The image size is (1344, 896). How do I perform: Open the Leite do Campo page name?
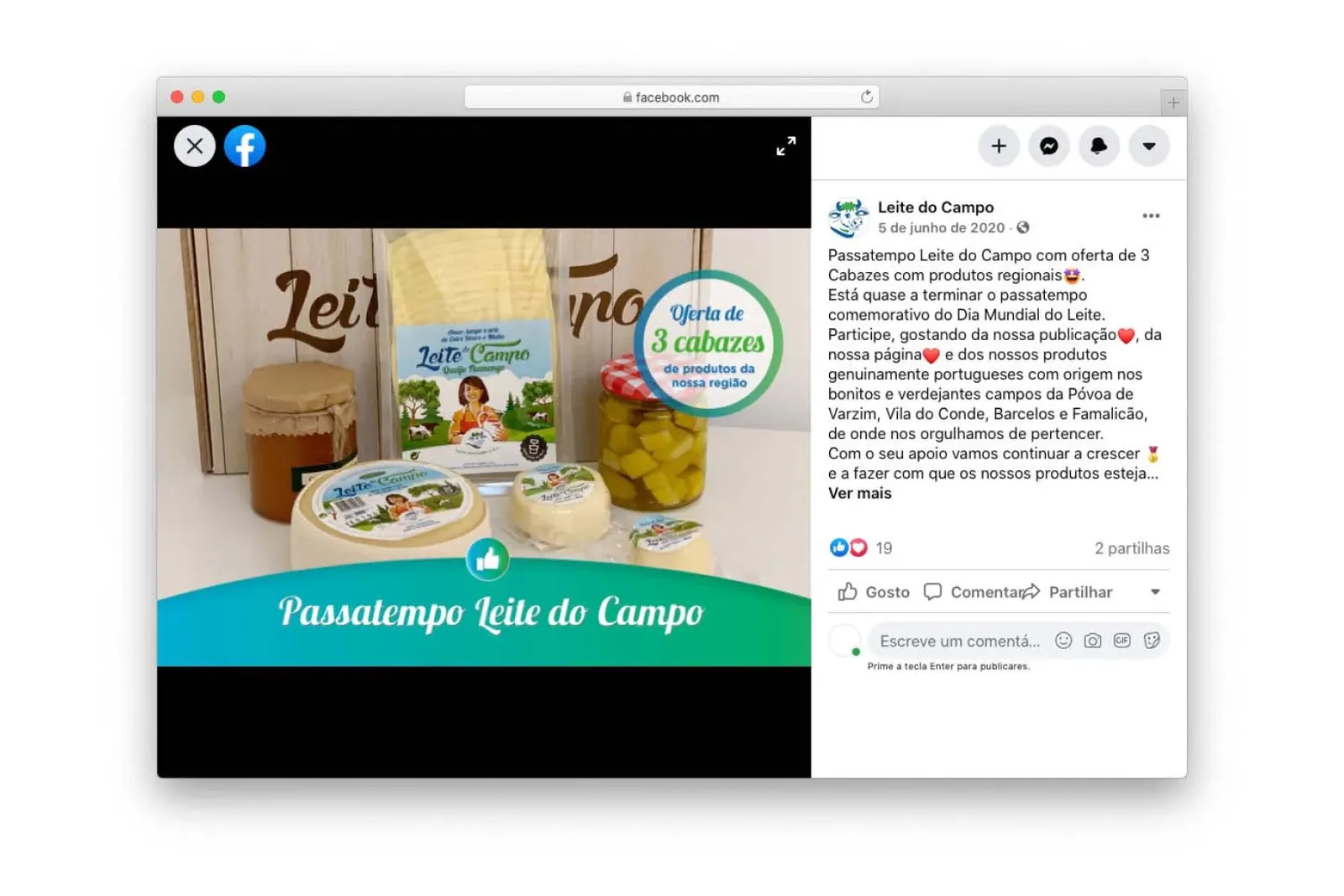(x=936, y=207)
